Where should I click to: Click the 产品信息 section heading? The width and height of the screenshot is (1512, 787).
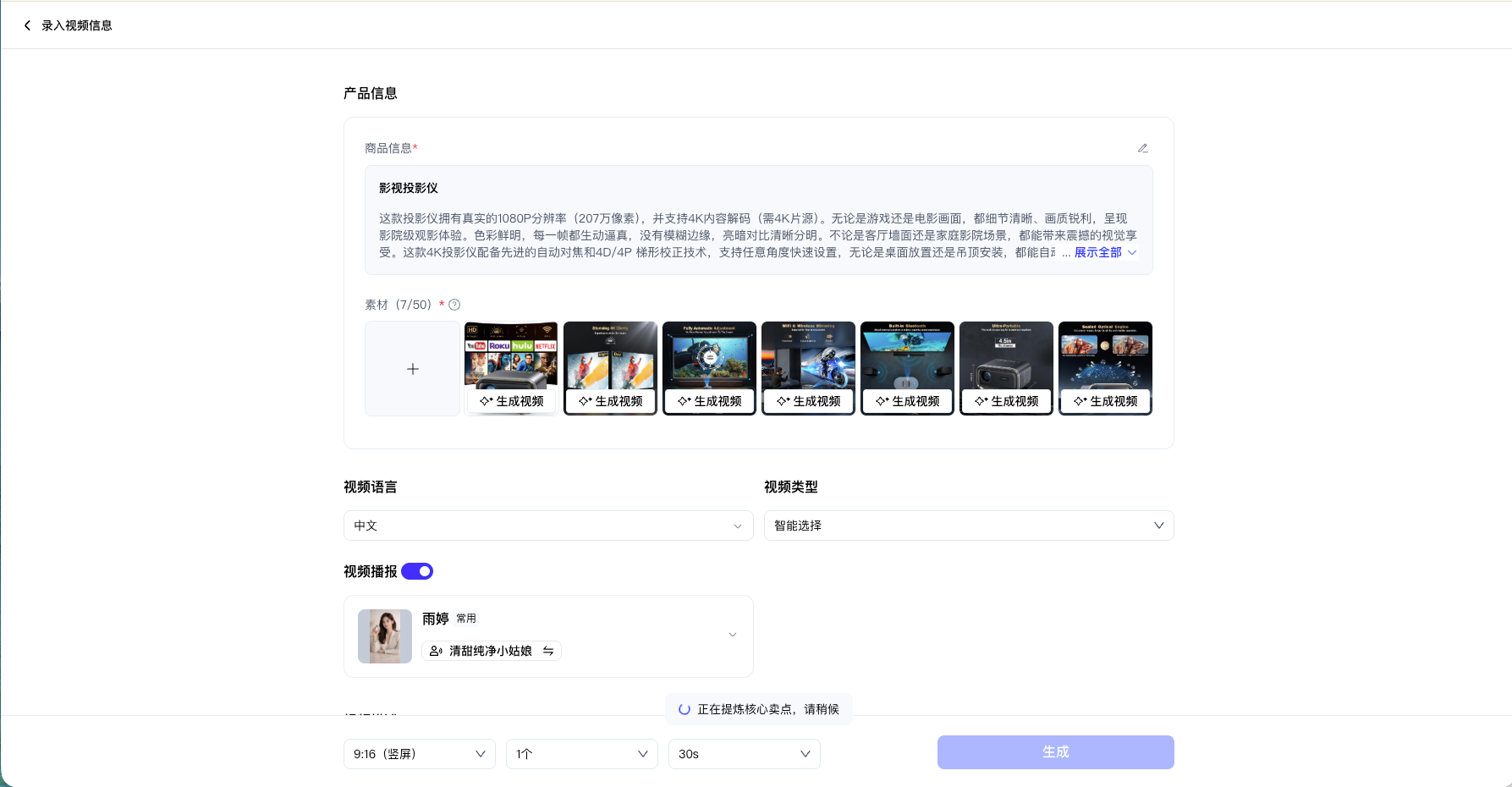[x=371, y=93]
